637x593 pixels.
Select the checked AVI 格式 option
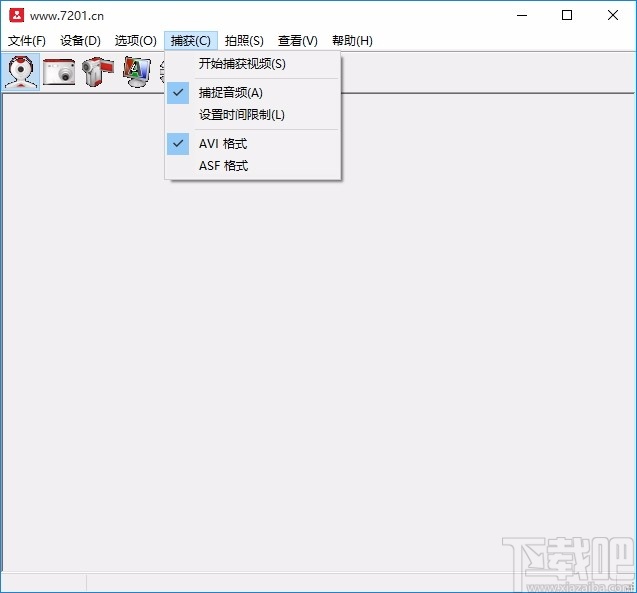(x=253, y=144)
